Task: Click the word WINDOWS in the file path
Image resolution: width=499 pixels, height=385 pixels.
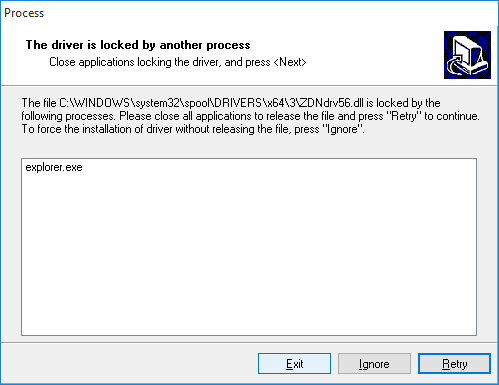Action: (x=100, y=103)
